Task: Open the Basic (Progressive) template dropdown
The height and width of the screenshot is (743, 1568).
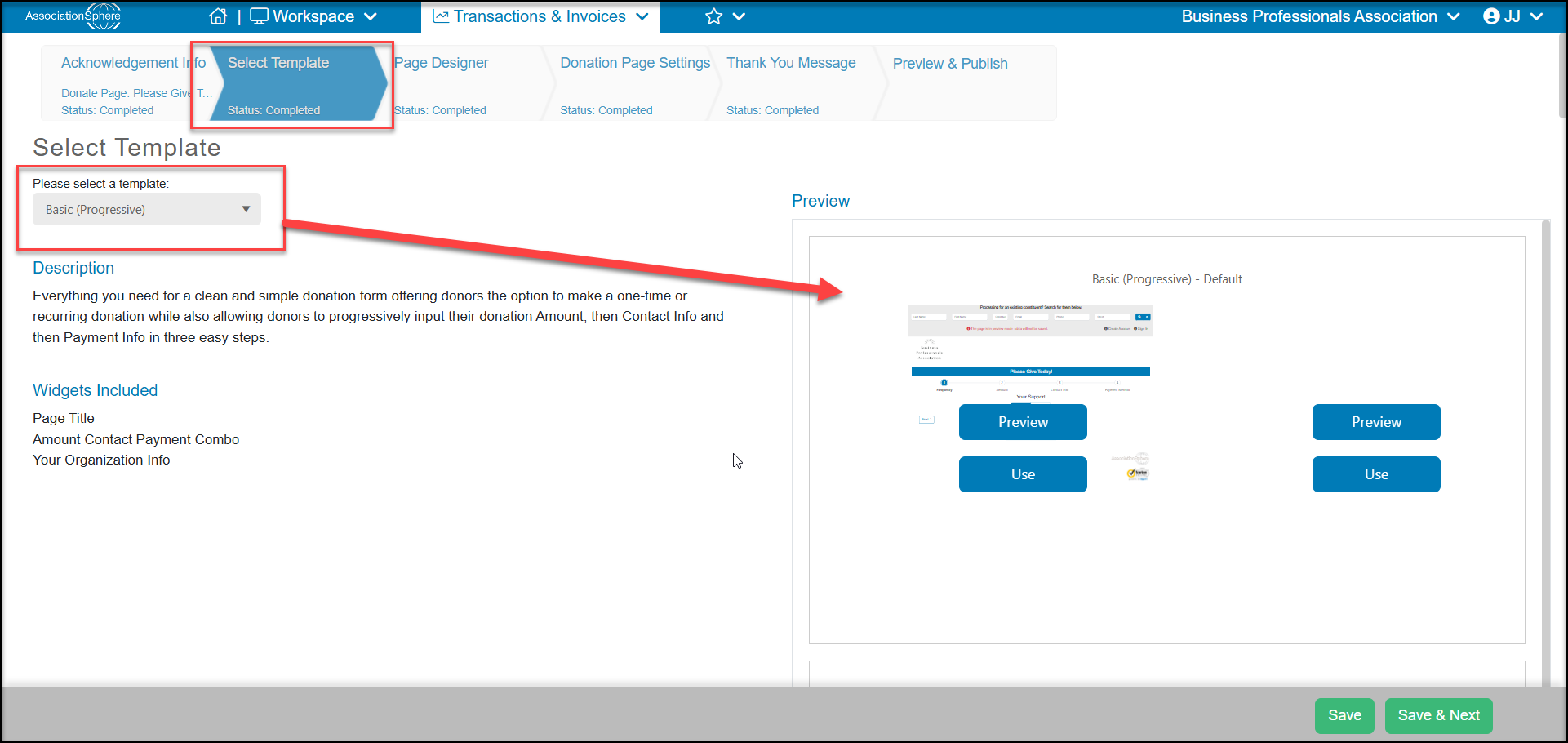Action: coord(147,209)
